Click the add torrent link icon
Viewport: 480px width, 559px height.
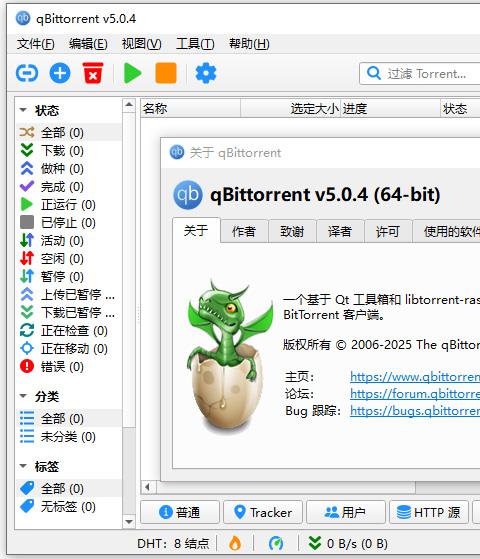(x=27, y=73)
